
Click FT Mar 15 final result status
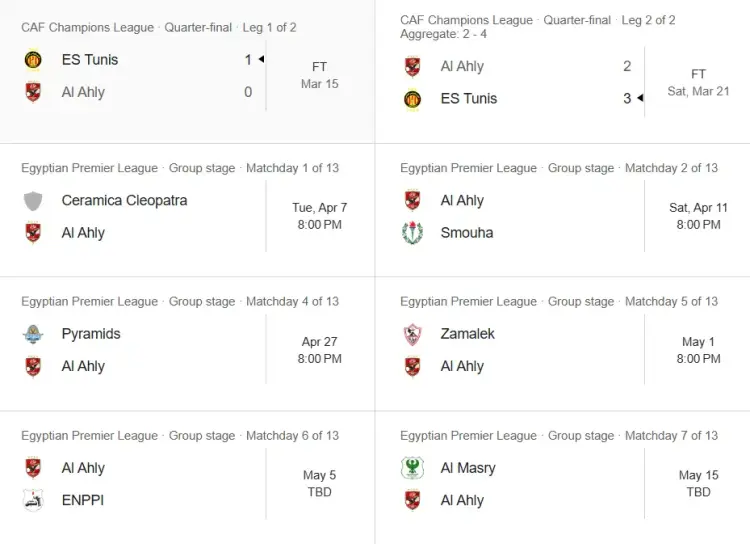pos(319,76)
